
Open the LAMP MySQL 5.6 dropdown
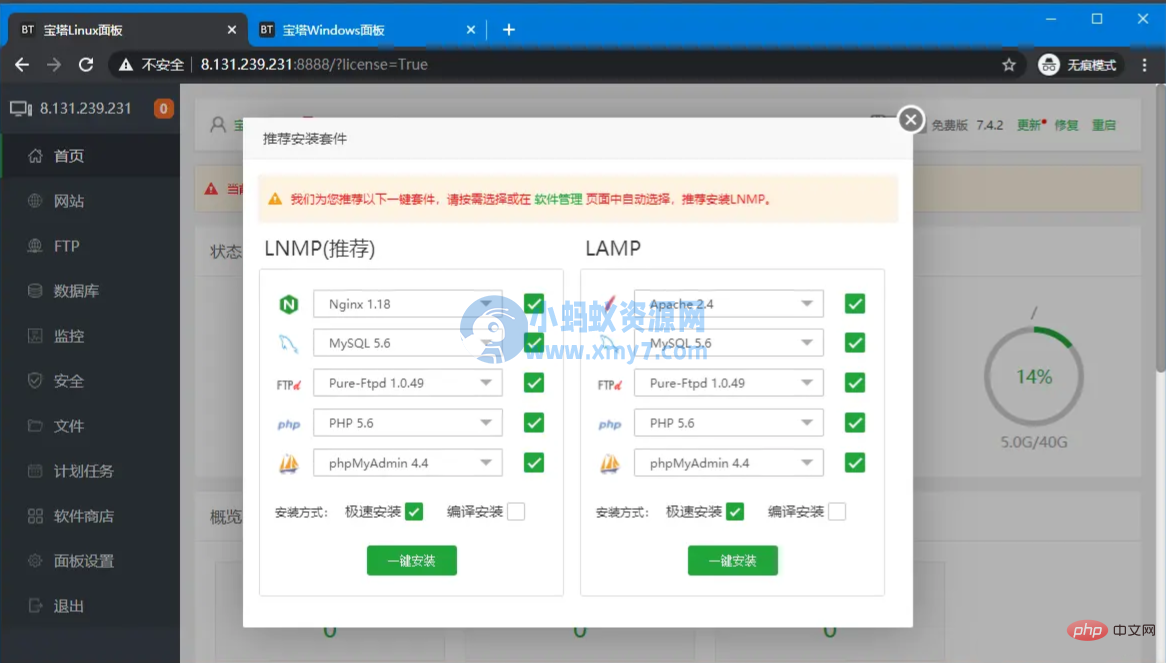click(729, 343)
